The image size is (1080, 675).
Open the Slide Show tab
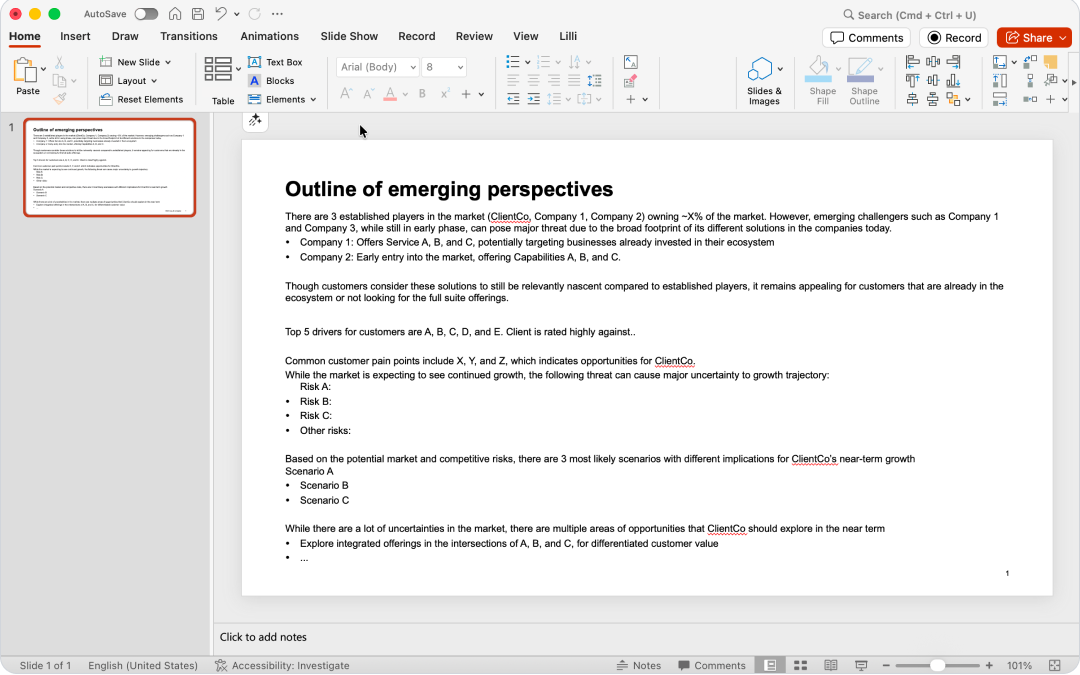pyautogui.click(x=349, y=36)
